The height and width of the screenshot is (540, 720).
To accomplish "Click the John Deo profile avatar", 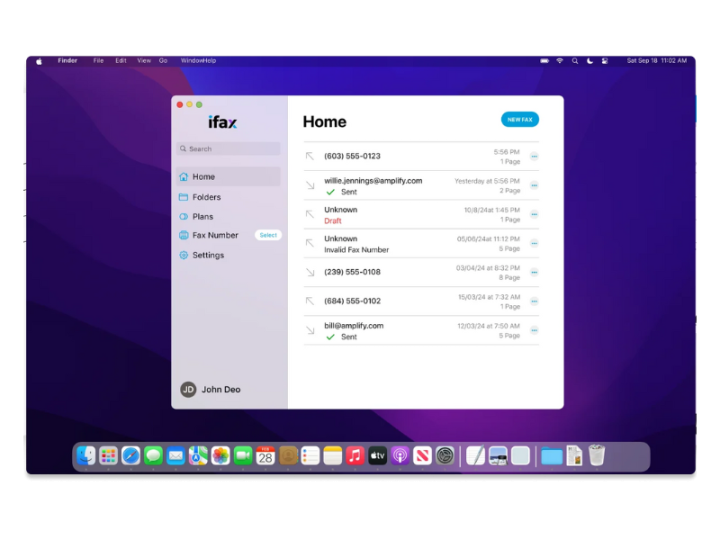I will pos(188,389).
